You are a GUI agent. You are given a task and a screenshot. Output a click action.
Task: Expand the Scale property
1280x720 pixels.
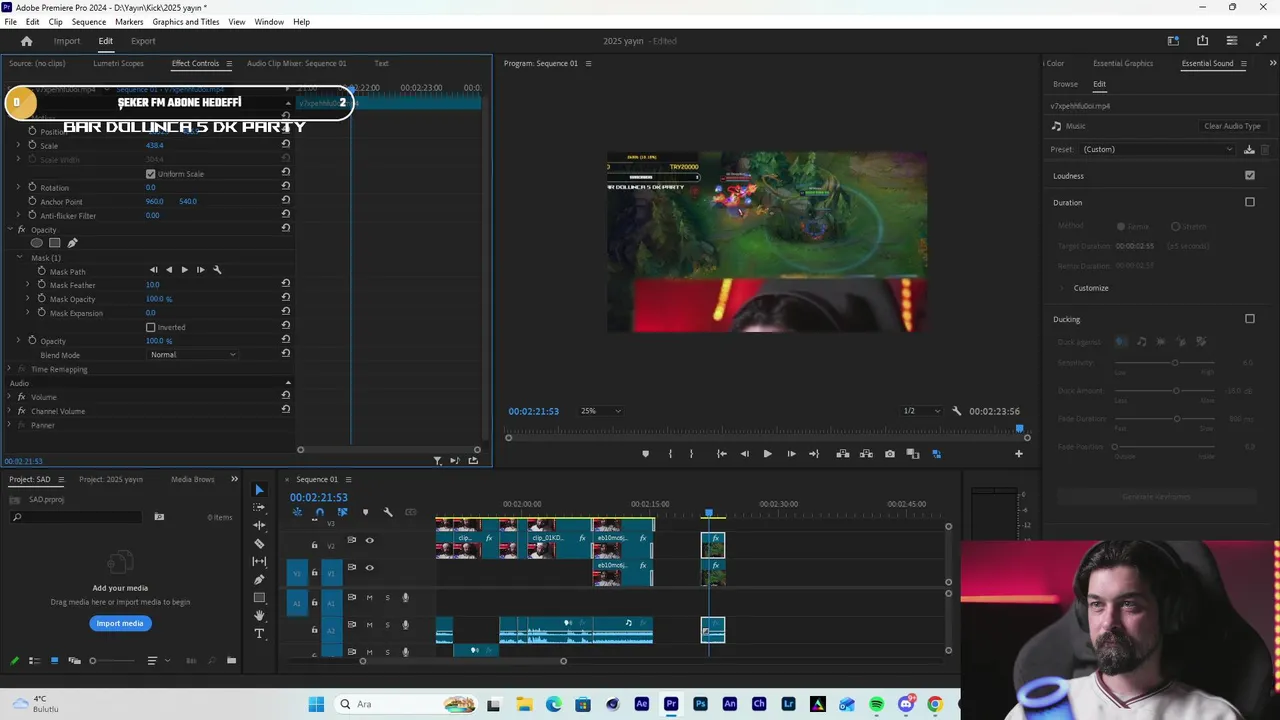pos(18,146)
